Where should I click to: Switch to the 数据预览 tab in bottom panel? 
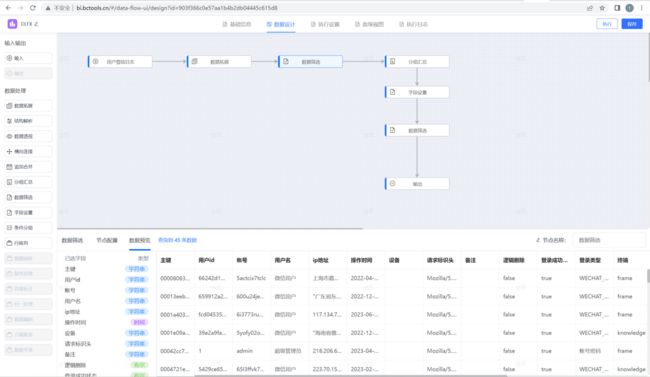(x=140, y=240)
